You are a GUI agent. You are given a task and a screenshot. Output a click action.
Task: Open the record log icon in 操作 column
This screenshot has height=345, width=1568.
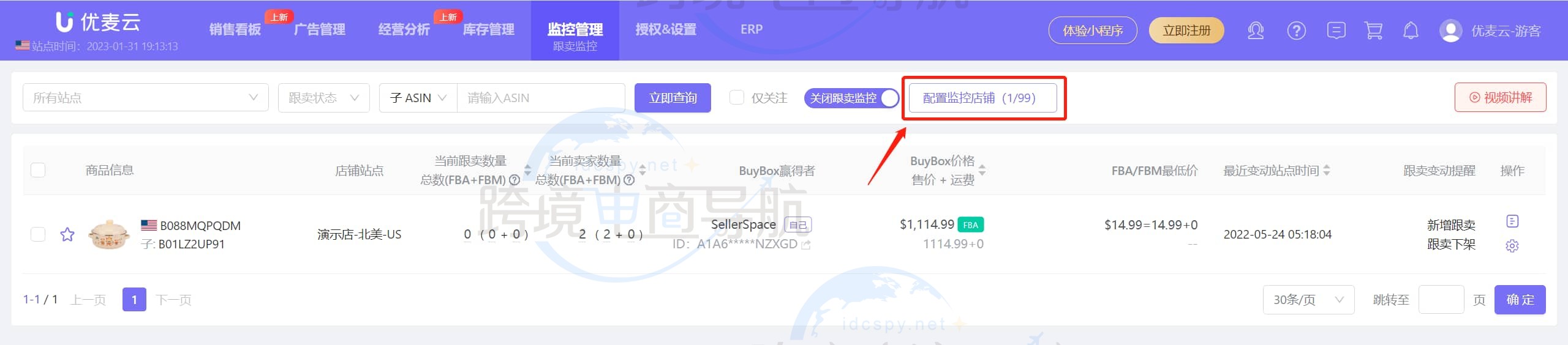click(x=1512, y=221)
